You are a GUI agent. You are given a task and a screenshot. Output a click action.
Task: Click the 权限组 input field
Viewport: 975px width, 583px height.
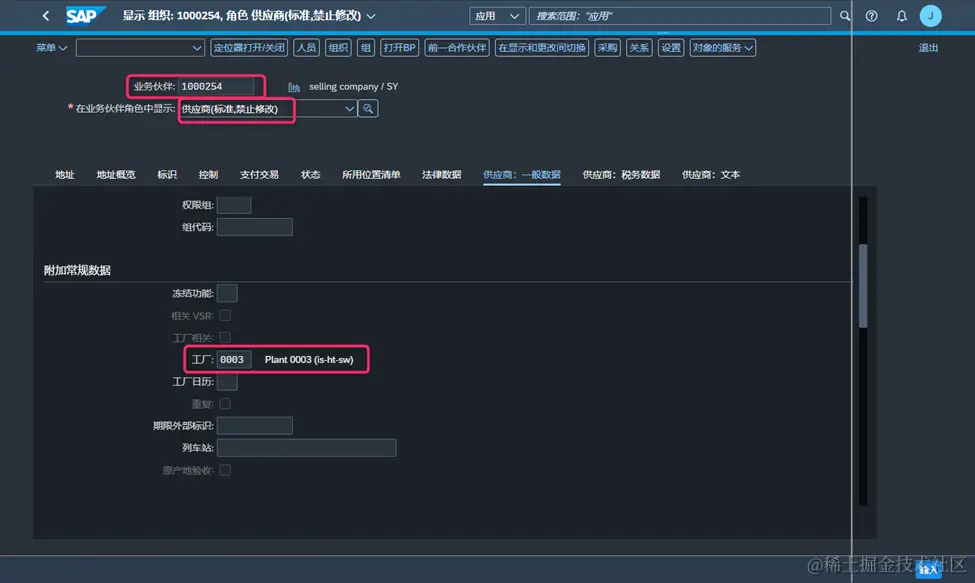234,205
